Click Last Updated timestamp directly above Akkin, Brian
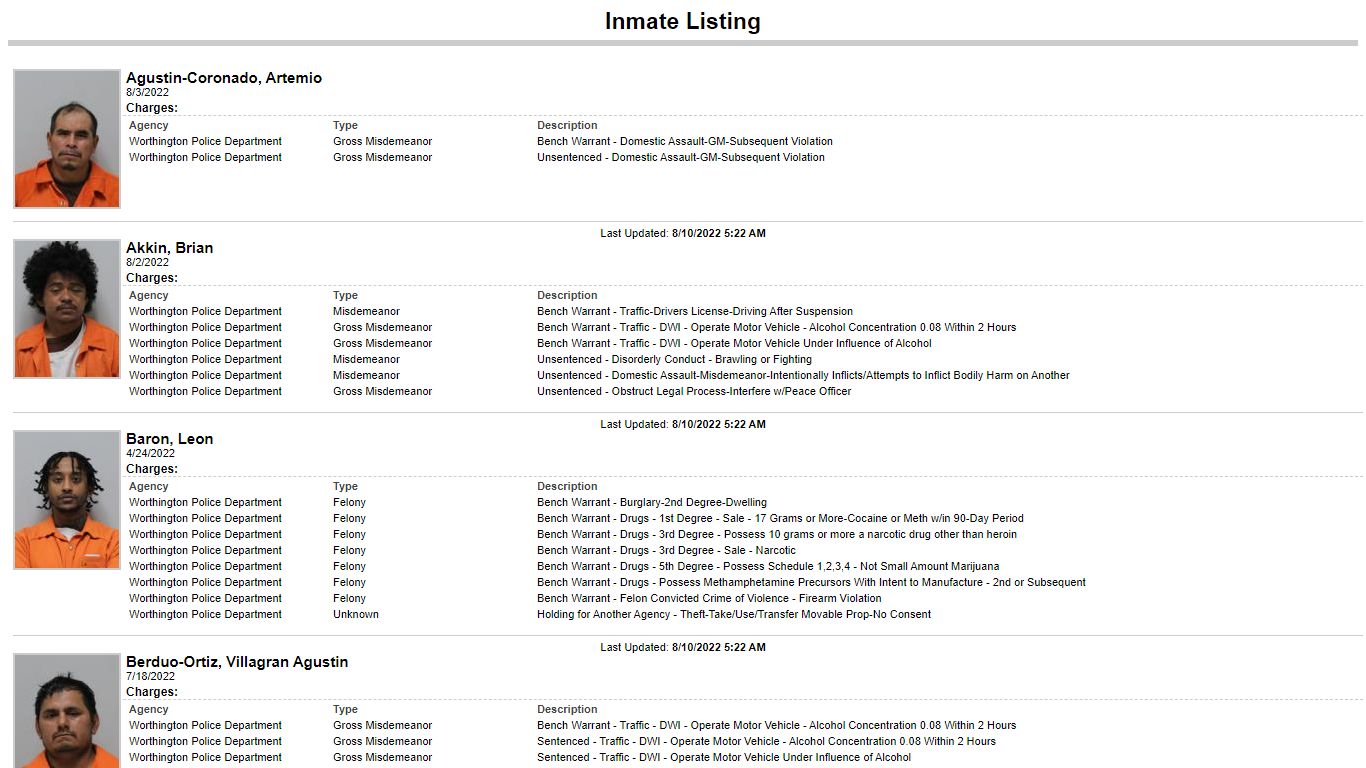 coord(683,233)
